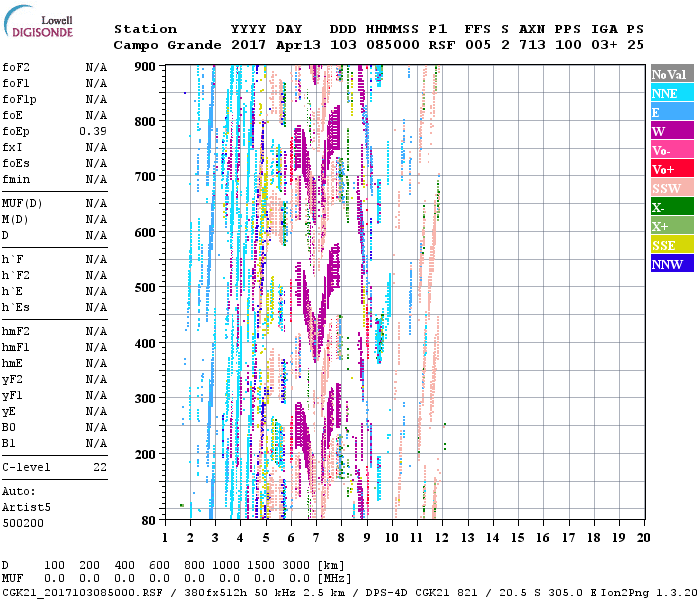Click the PPS value 100
The width and height of the screenshot is (700, 600).
[x=568, y=45]
